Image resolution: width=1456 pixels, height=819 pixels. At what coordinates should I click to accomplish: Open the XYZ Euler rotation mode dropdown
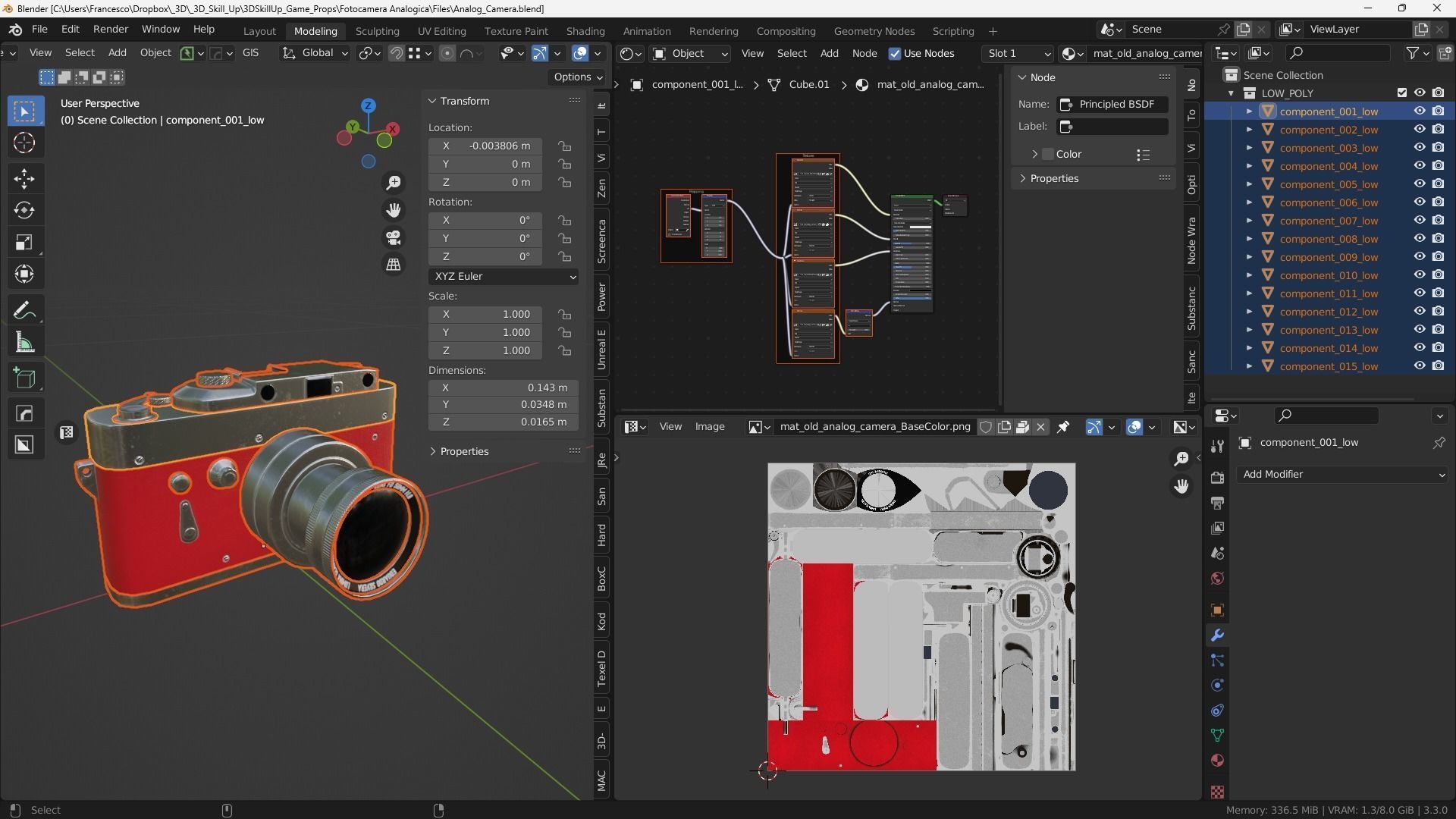click(x=504, y=277)
